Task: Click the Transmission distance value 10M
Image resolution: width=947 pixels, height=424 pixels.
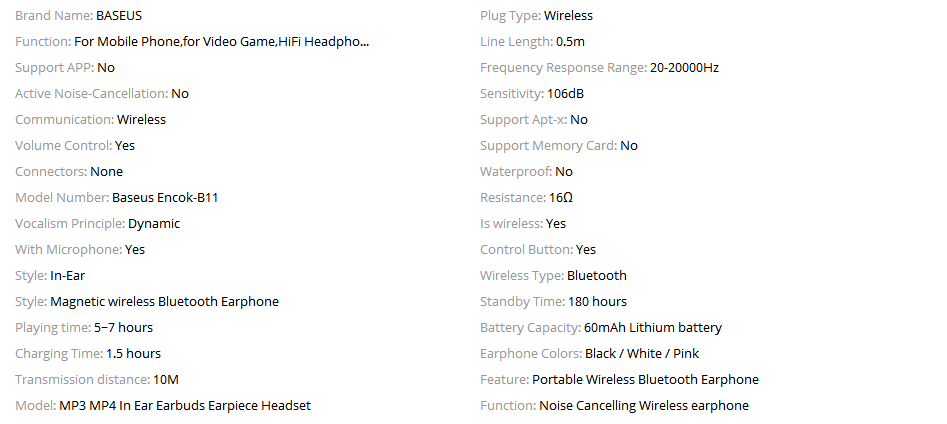Action: [x=166, y=380]
